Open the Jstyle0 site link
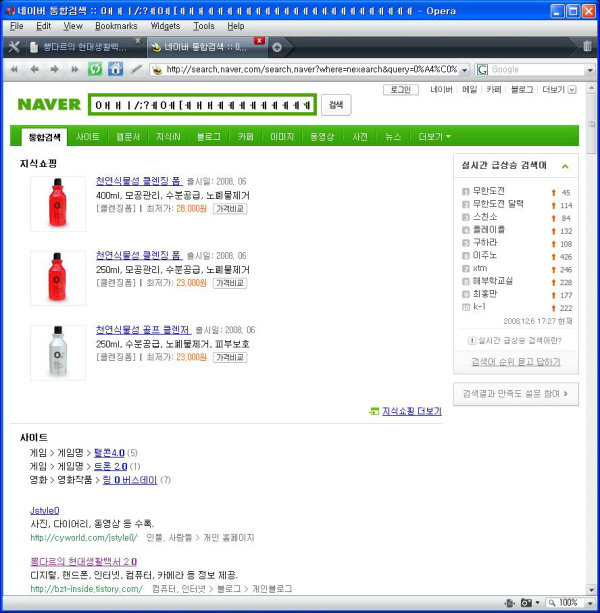Screen dimensions: 600x613 coord(45,511)
